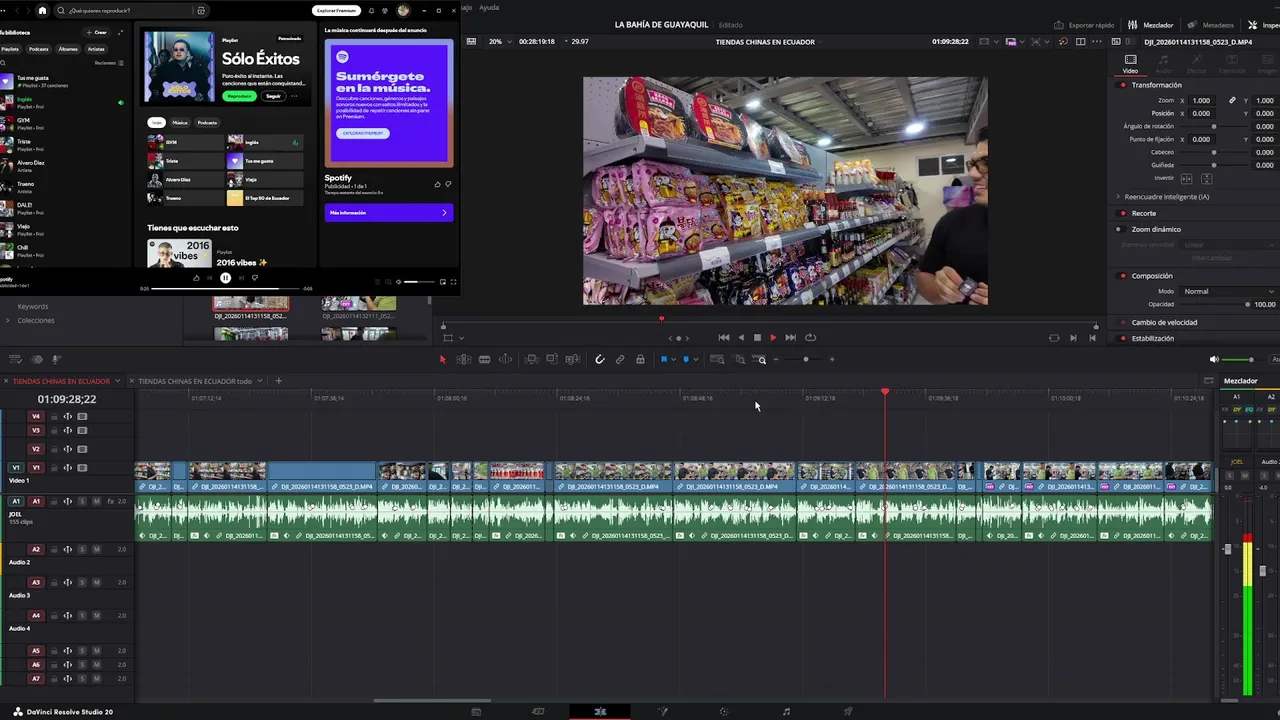
Task: Mute audio track A1 with M button
Action: click(x=97, y=501)
